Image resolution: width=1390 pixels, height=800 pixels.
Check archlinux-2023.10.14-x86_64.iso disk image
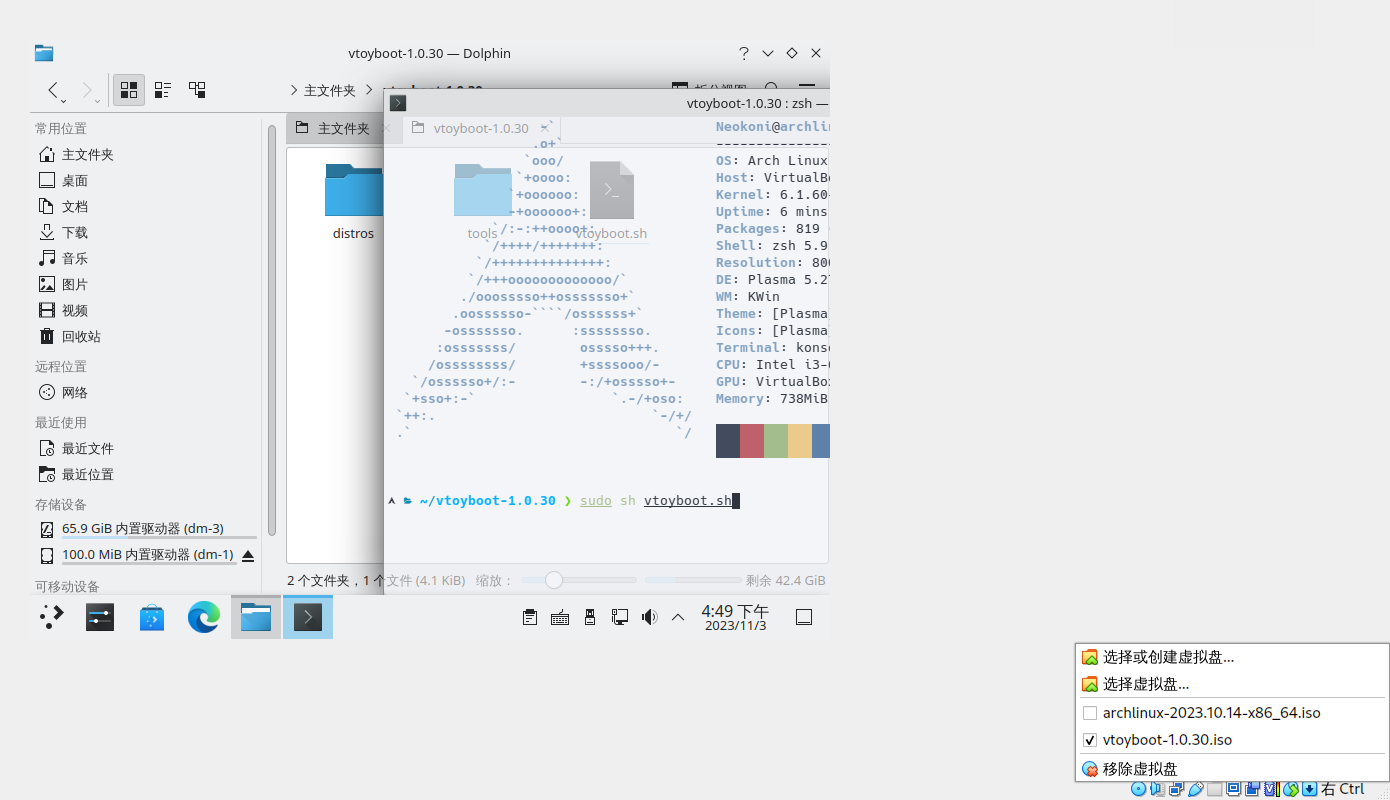tap(1232, 713)
